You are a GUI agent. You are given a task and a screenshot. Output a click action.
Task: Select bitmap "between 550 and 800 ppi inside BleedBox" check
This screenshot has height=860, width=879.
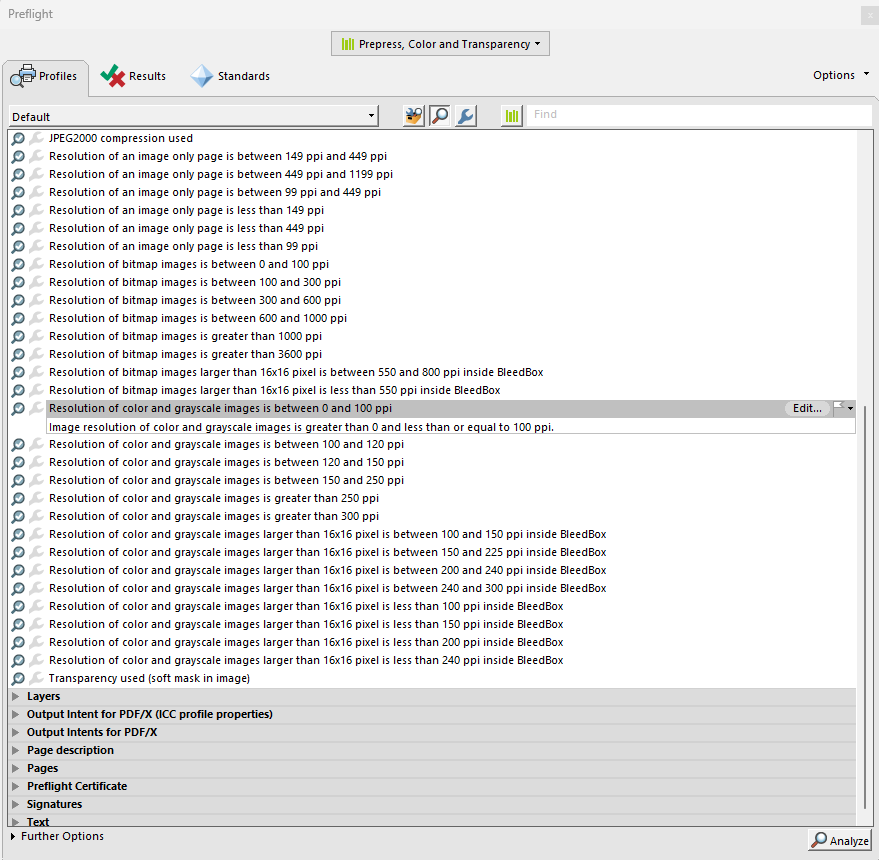pyautogui.click(x=296, y=372)
